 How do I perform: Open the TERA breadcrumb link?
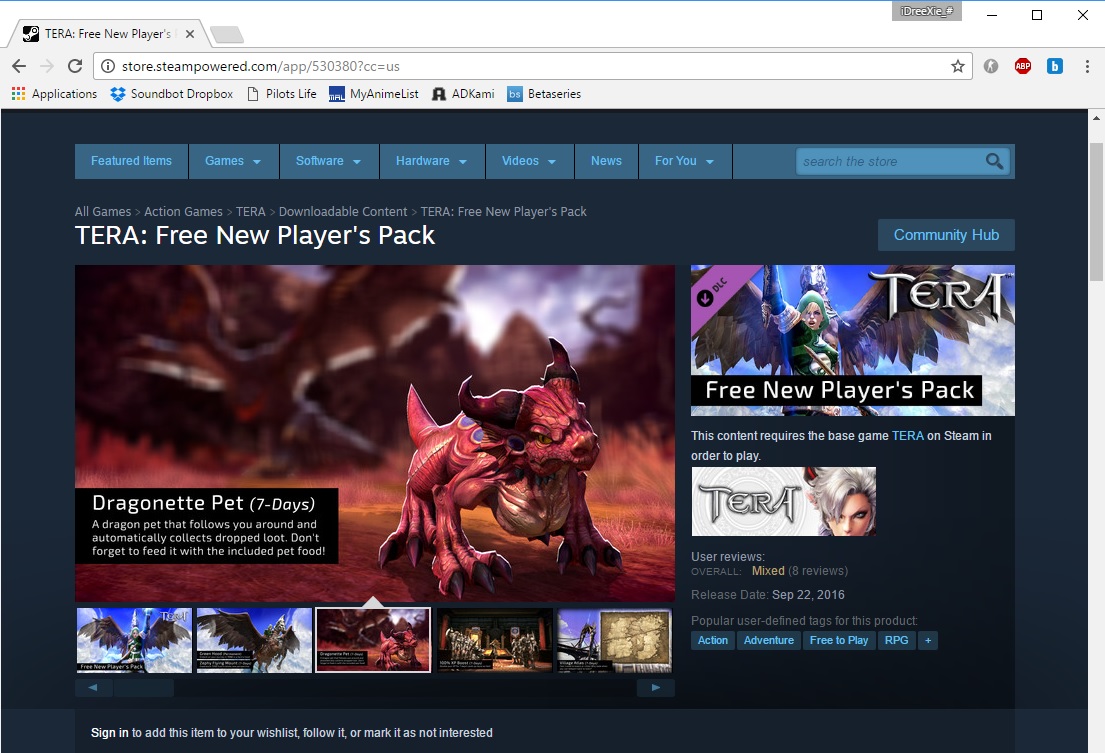click(250, 211)
